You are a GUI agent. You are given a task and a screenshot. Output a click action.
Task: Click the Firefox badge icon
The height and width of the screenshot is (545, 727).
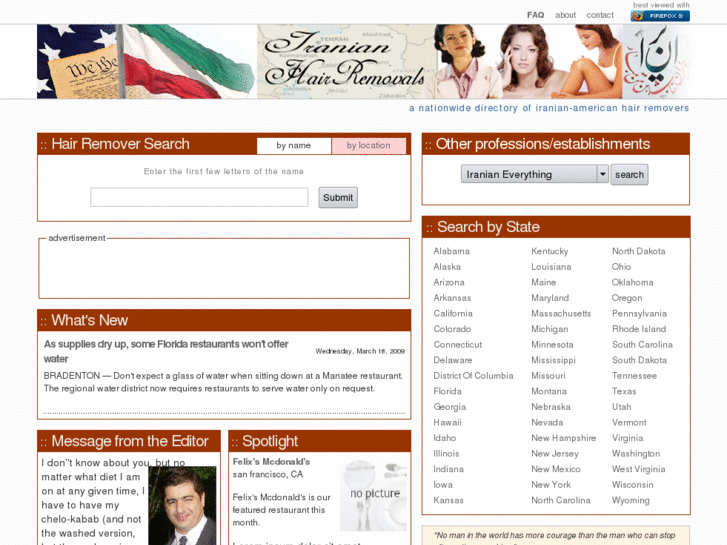click(660, 16)
